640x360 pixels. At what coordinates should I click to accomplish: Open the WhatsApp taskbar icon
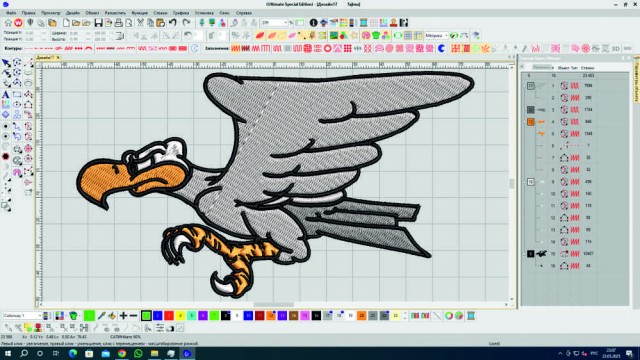[138, 353]
